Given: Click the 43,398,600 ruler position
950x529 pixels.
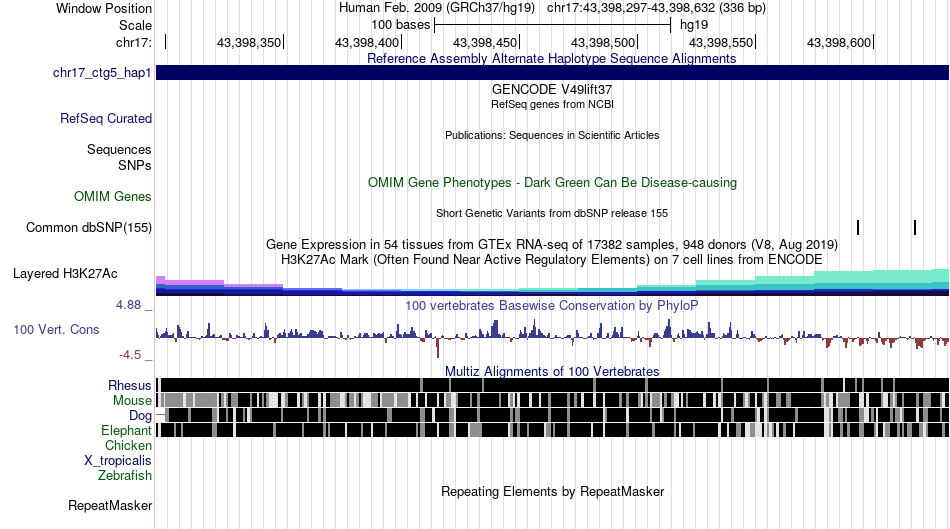Looking at the screenshot, I should tap(839, 42).
